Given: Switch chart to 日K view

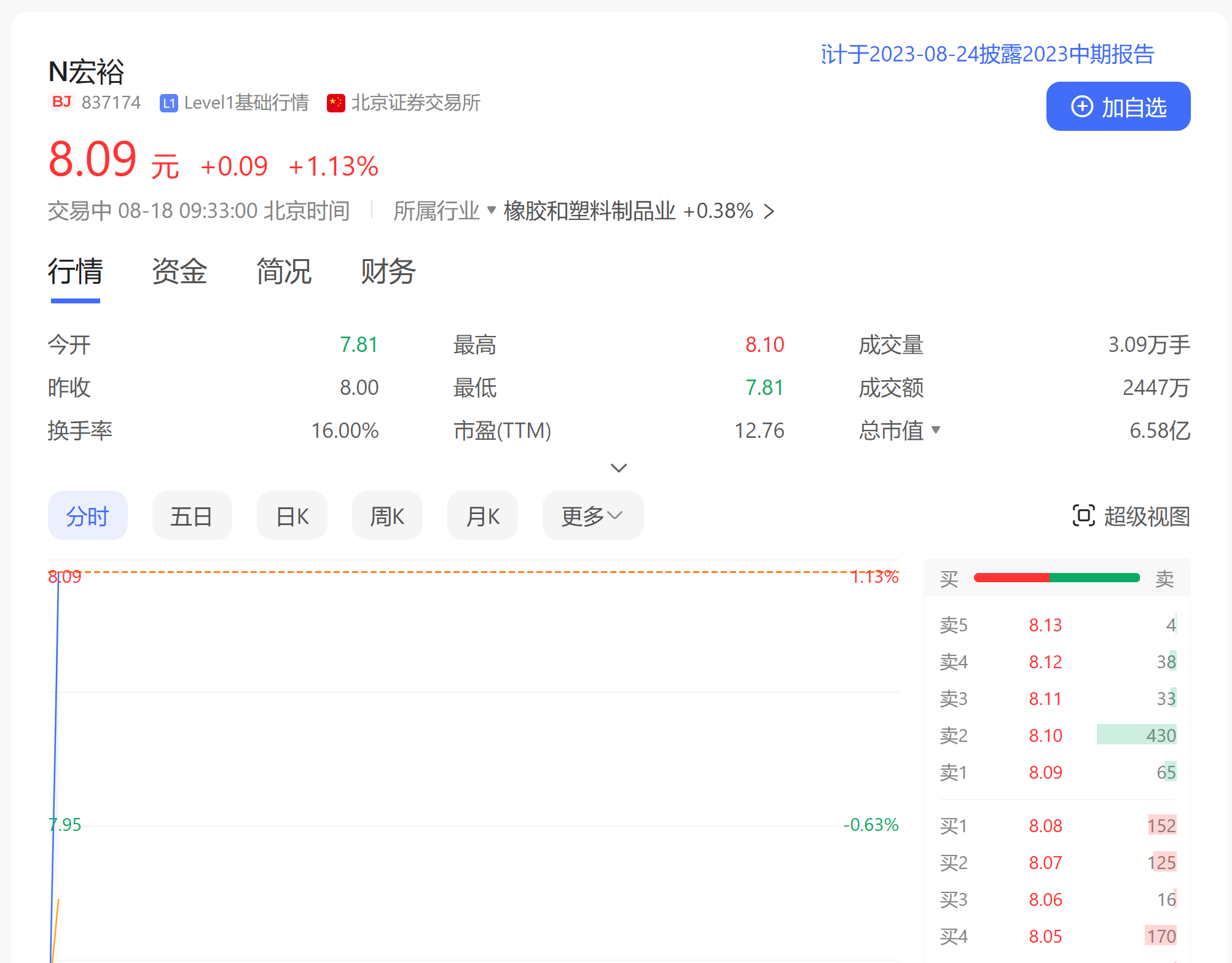Looking at the screenshot, I should point(292,516).
